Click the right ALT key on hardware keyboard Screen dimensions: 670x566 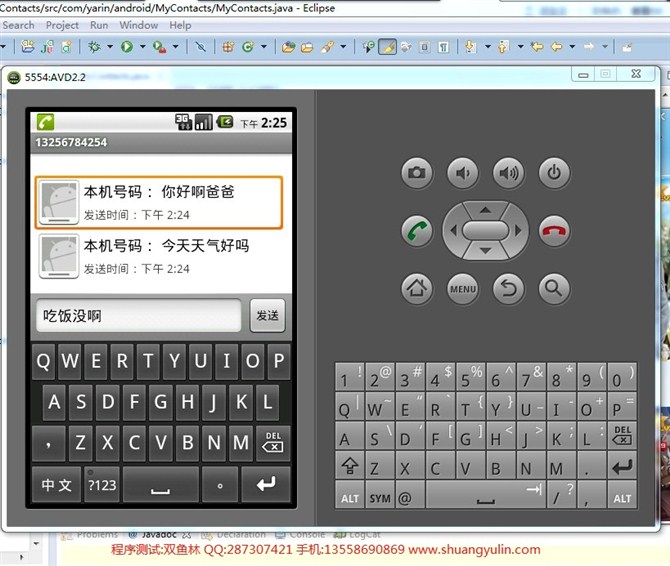tap(622, 496)
